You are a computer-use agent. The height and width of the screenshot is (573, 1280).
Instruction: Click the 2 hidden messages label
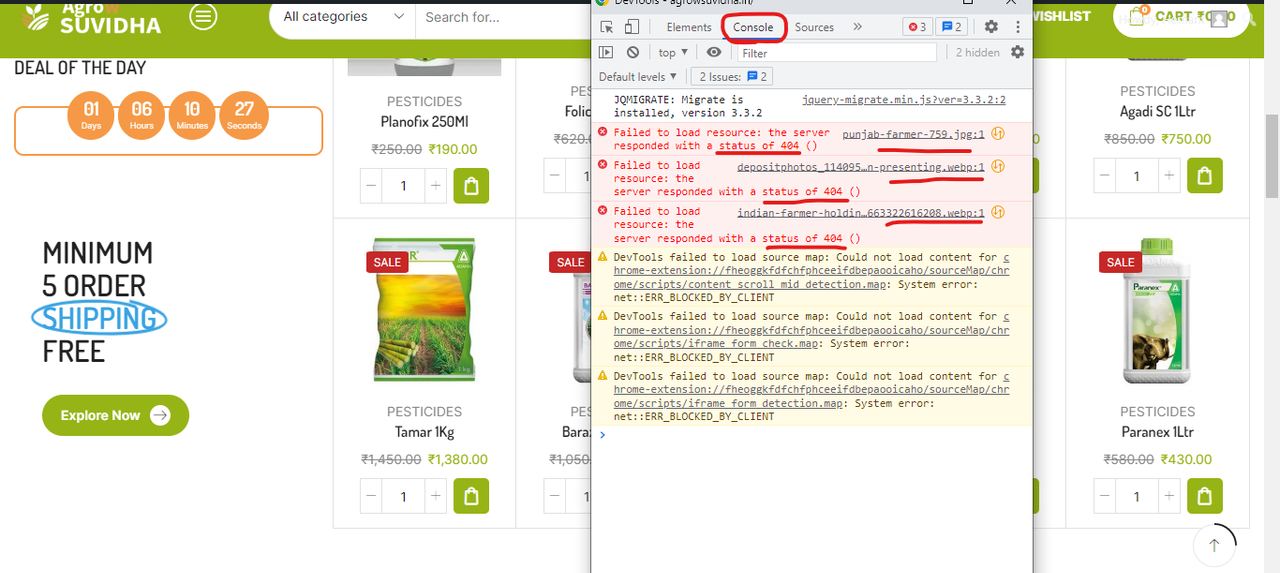point(977,52)
